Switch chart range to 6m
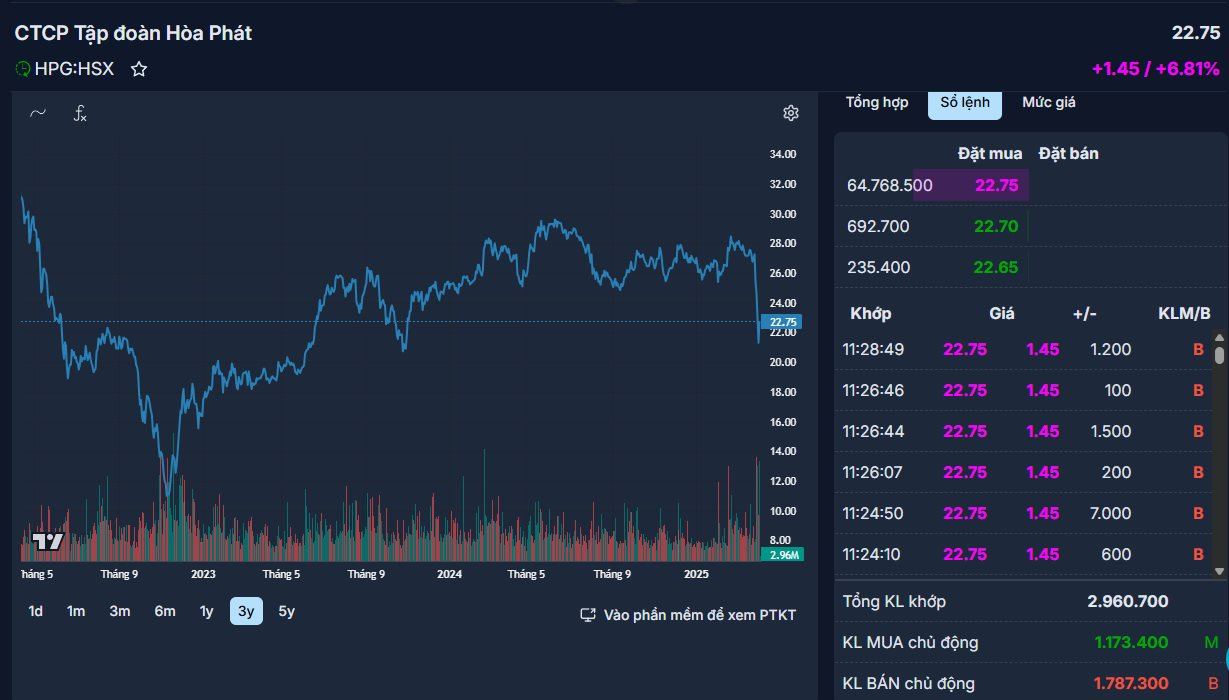 [165, 611]
